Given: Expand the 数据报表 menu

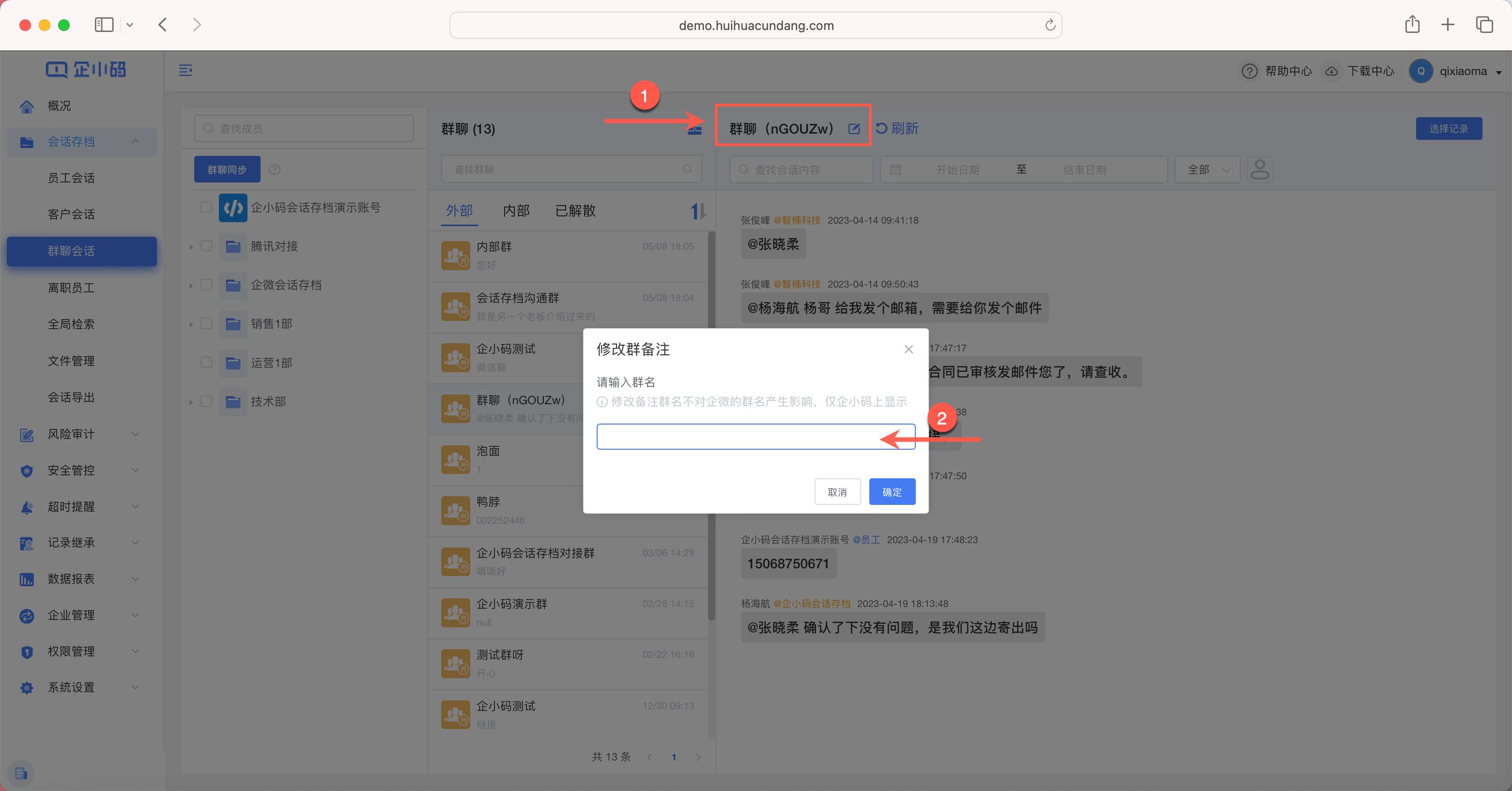Looking at the screenshot, I should pos(136,578).
